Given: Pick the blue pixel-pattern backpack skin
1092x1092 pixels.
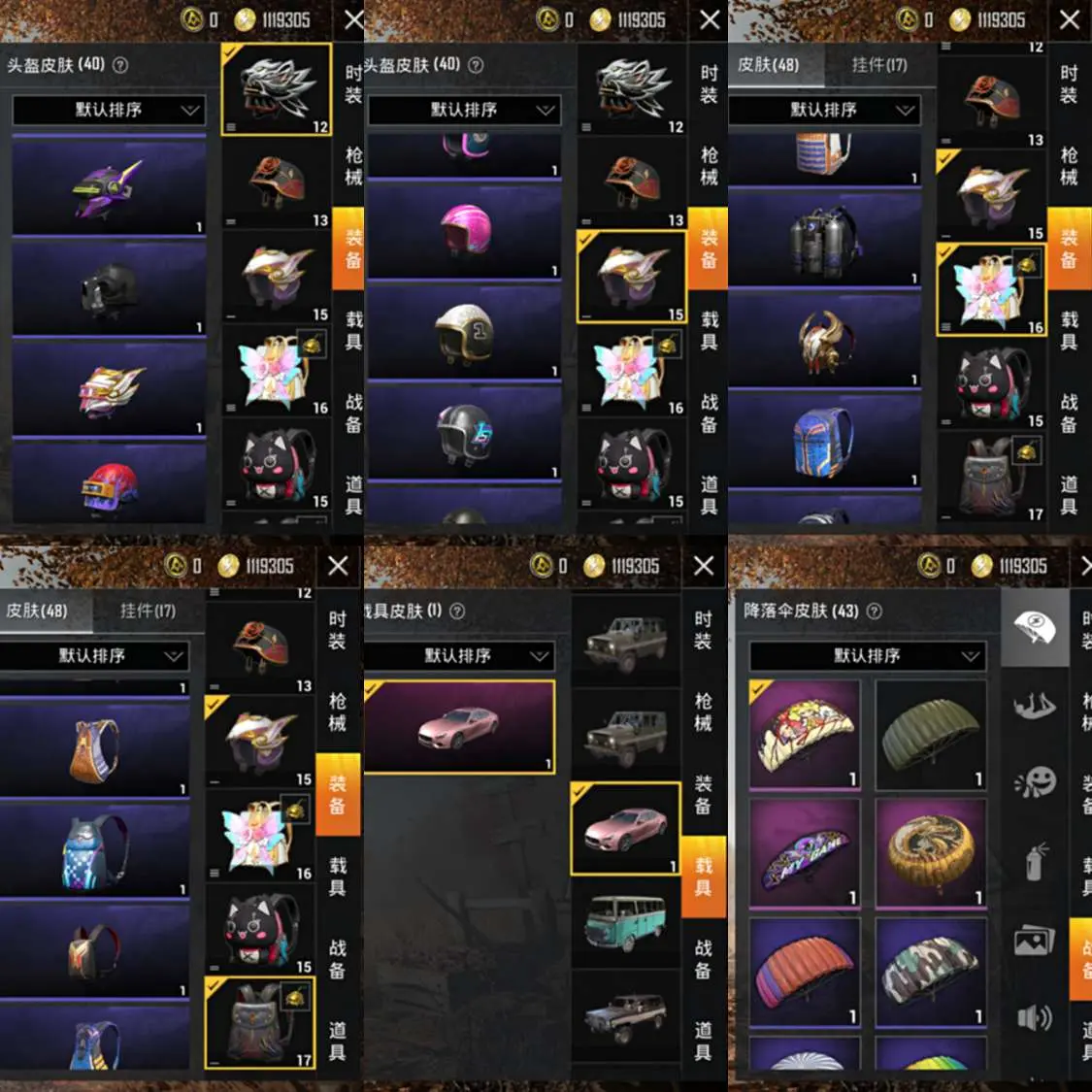Looking at the screenshot, I should (x=95, y=851).
